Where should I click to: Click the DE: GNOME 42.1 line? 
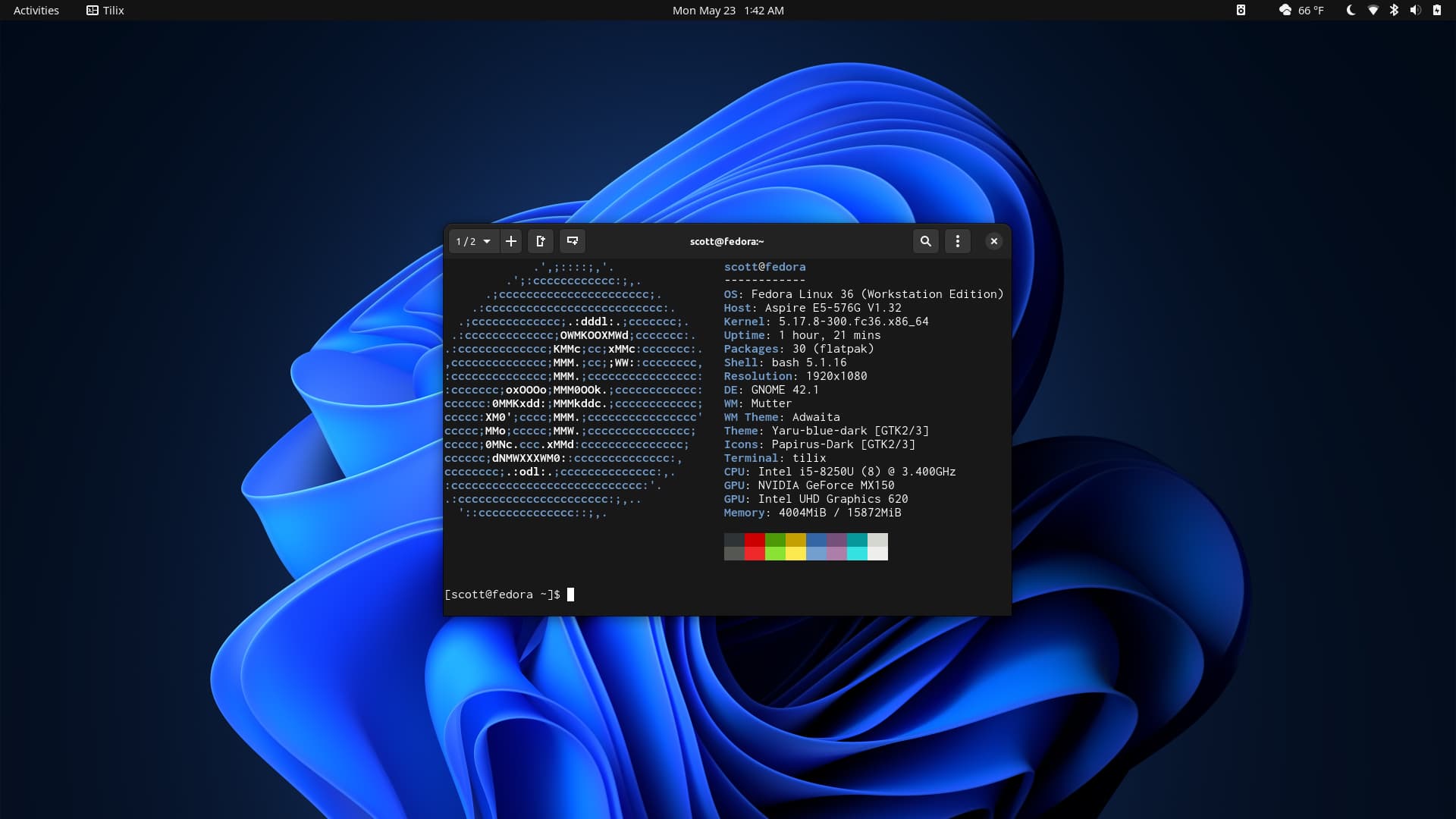(771, 390)
